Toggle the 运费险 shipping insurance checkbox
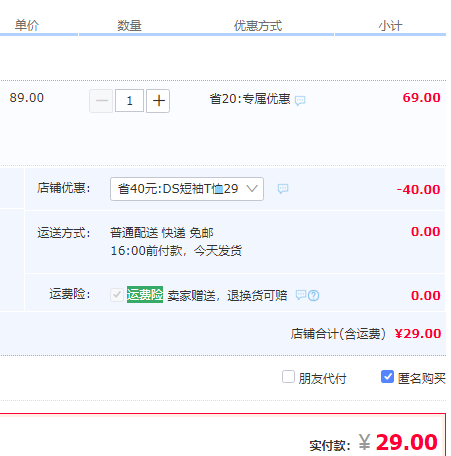The height and width of the screenshot is (456, 451). coord(117,295)
